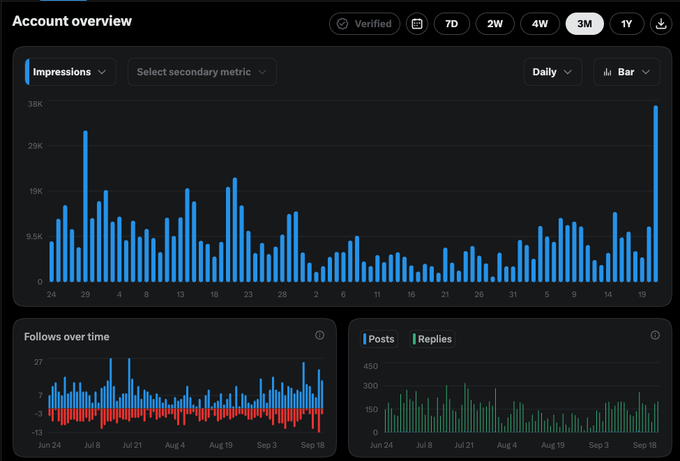The height and width of the screenshot is (461, 680).
Task: Click the Jul 21 label on Follows chart
Action: tap(132, 445)
